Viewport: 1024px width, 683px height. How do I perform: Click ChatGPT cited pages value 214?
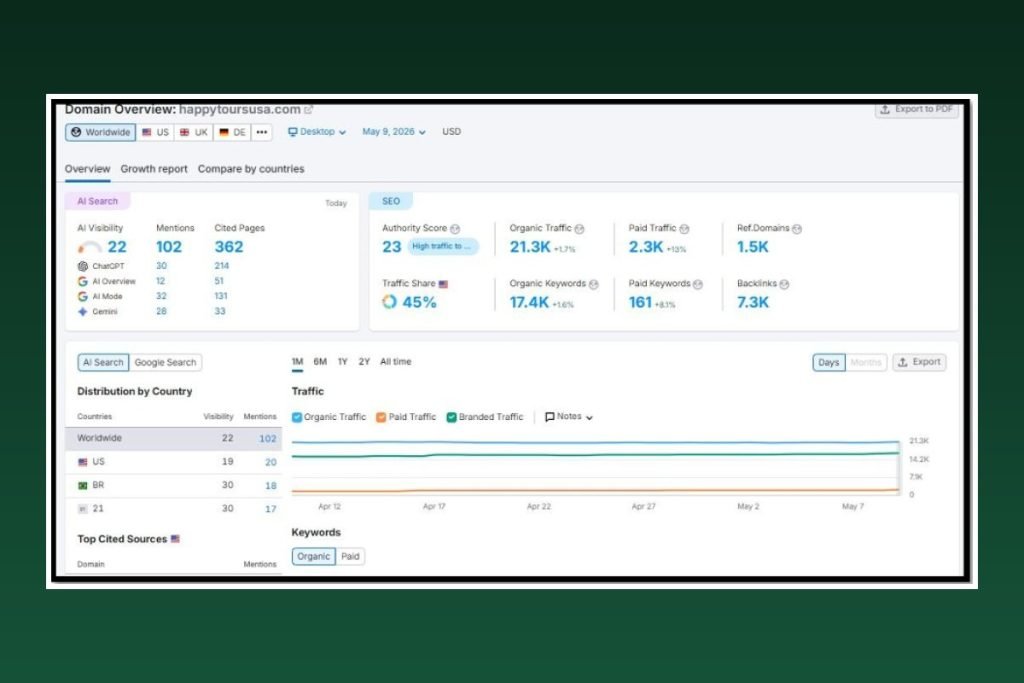221,266
